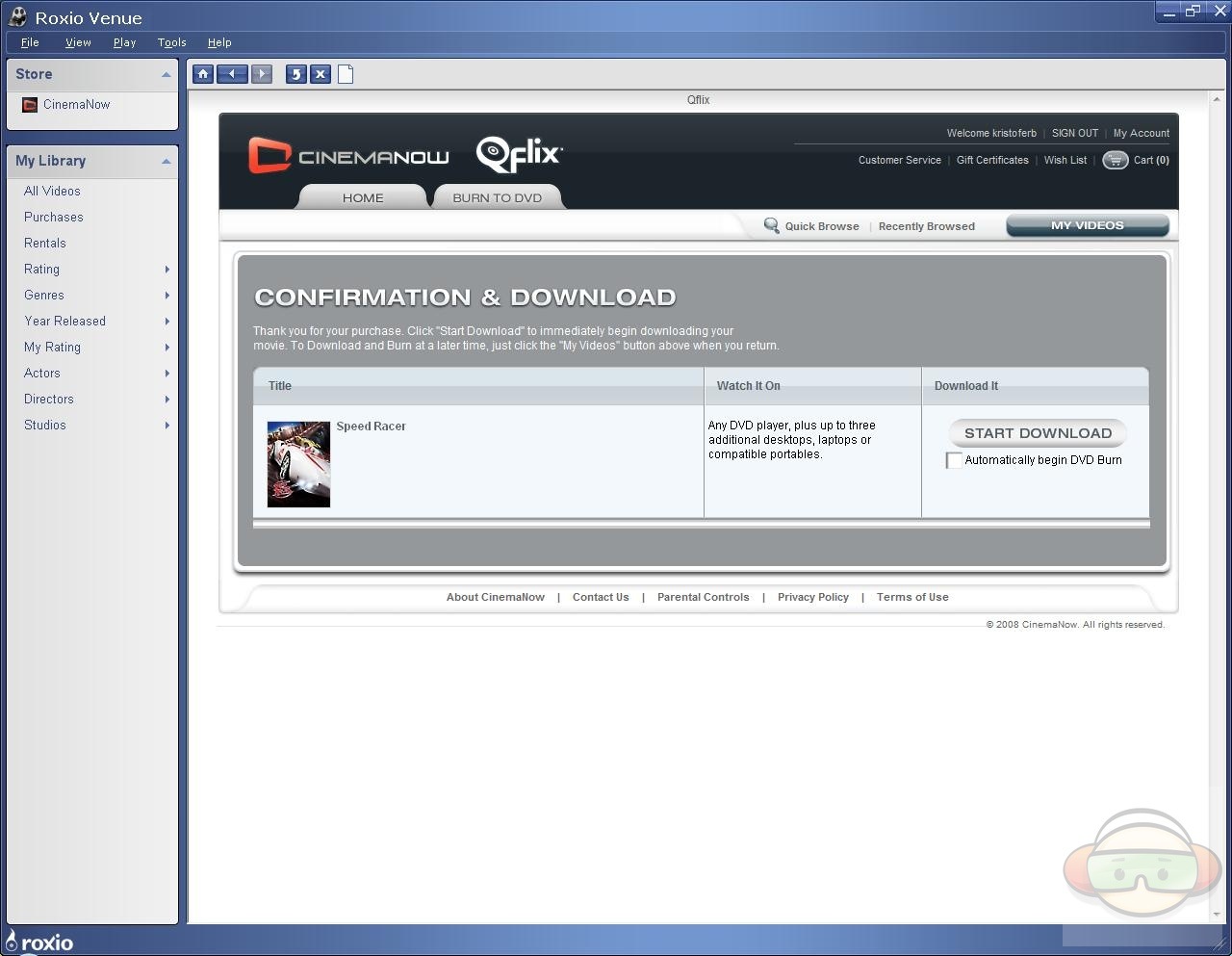Click the Home toolbar icon

tap(202, 74)
